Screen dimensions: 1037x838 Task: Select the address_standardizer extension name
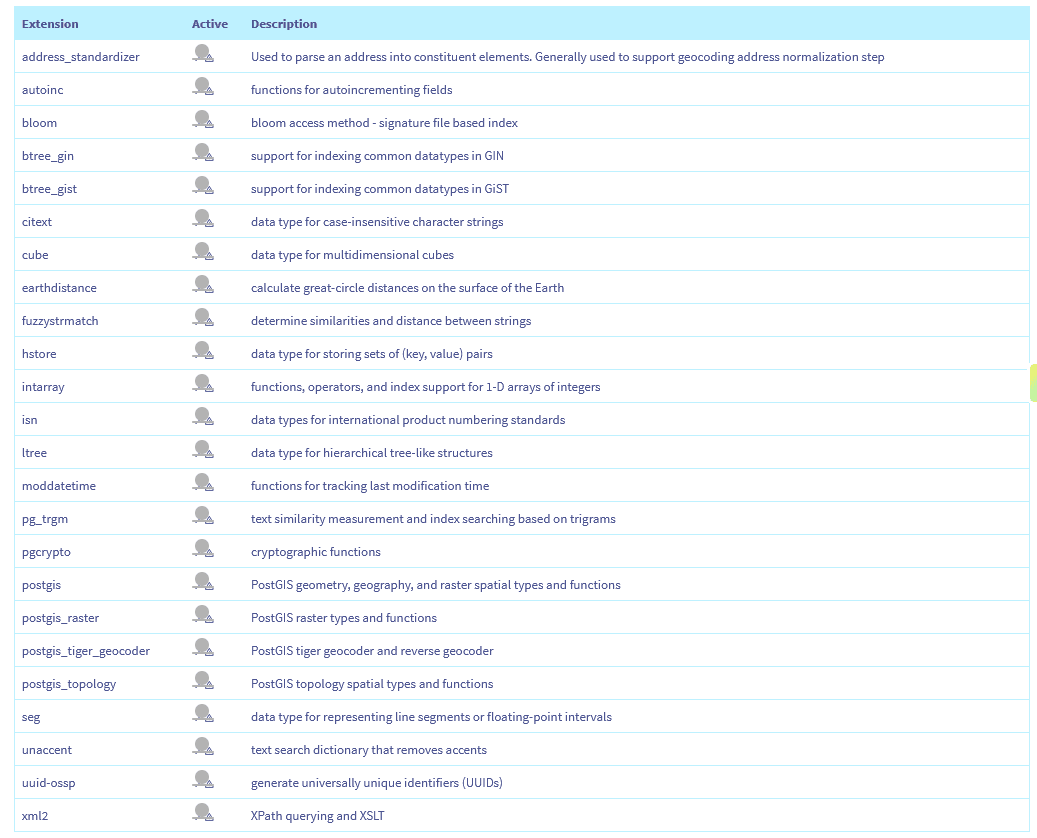coord(81,57)
